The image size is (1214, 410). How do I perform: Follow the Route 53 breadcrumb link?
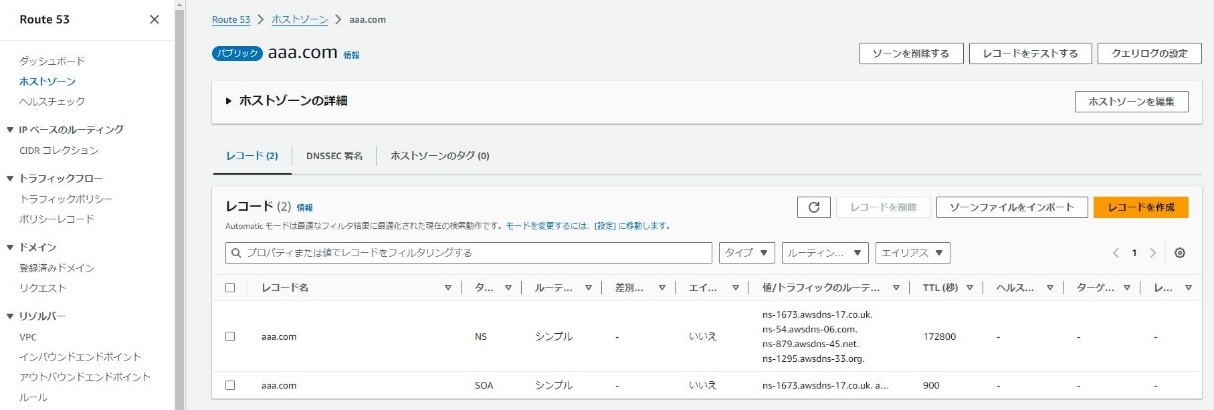pos(231,19)
